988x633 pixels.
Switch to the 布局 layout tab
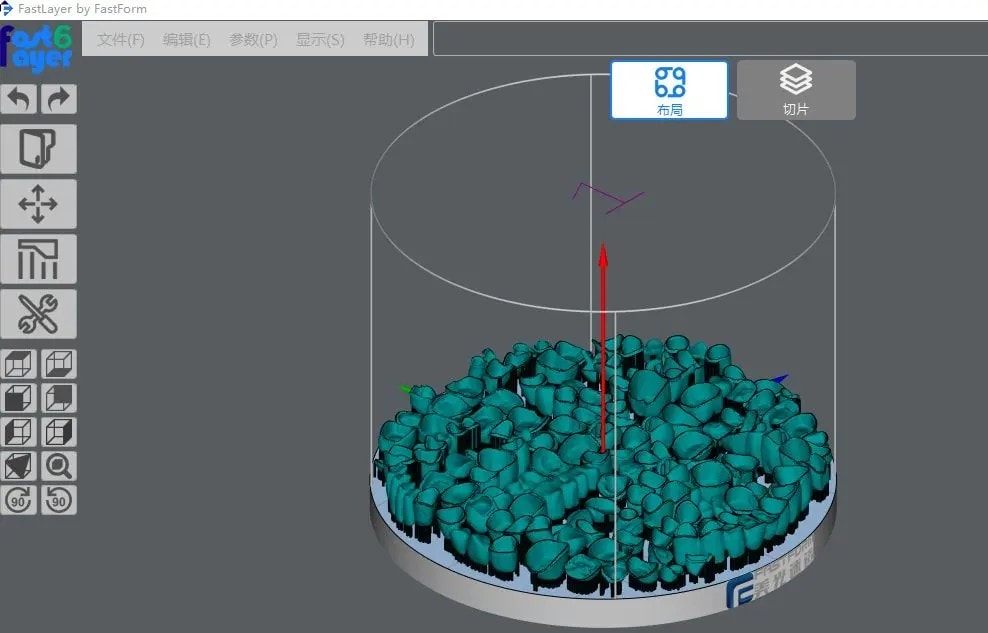tap(669, 90)
